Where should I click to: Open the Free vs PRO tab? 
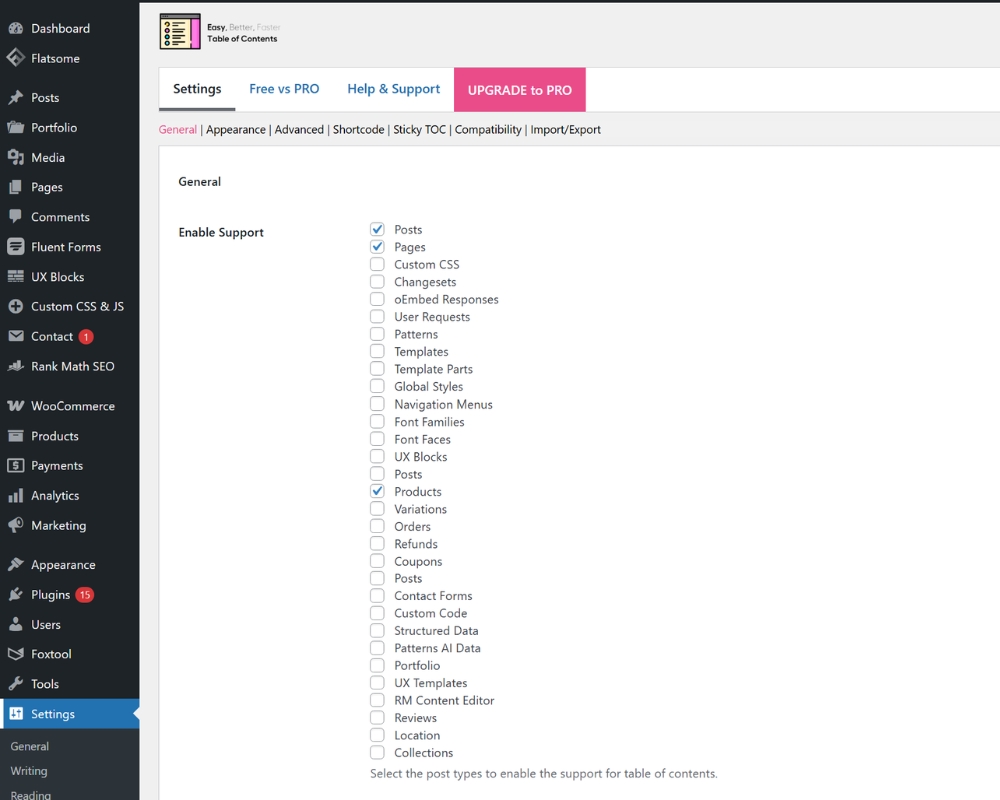click(284, 89)
